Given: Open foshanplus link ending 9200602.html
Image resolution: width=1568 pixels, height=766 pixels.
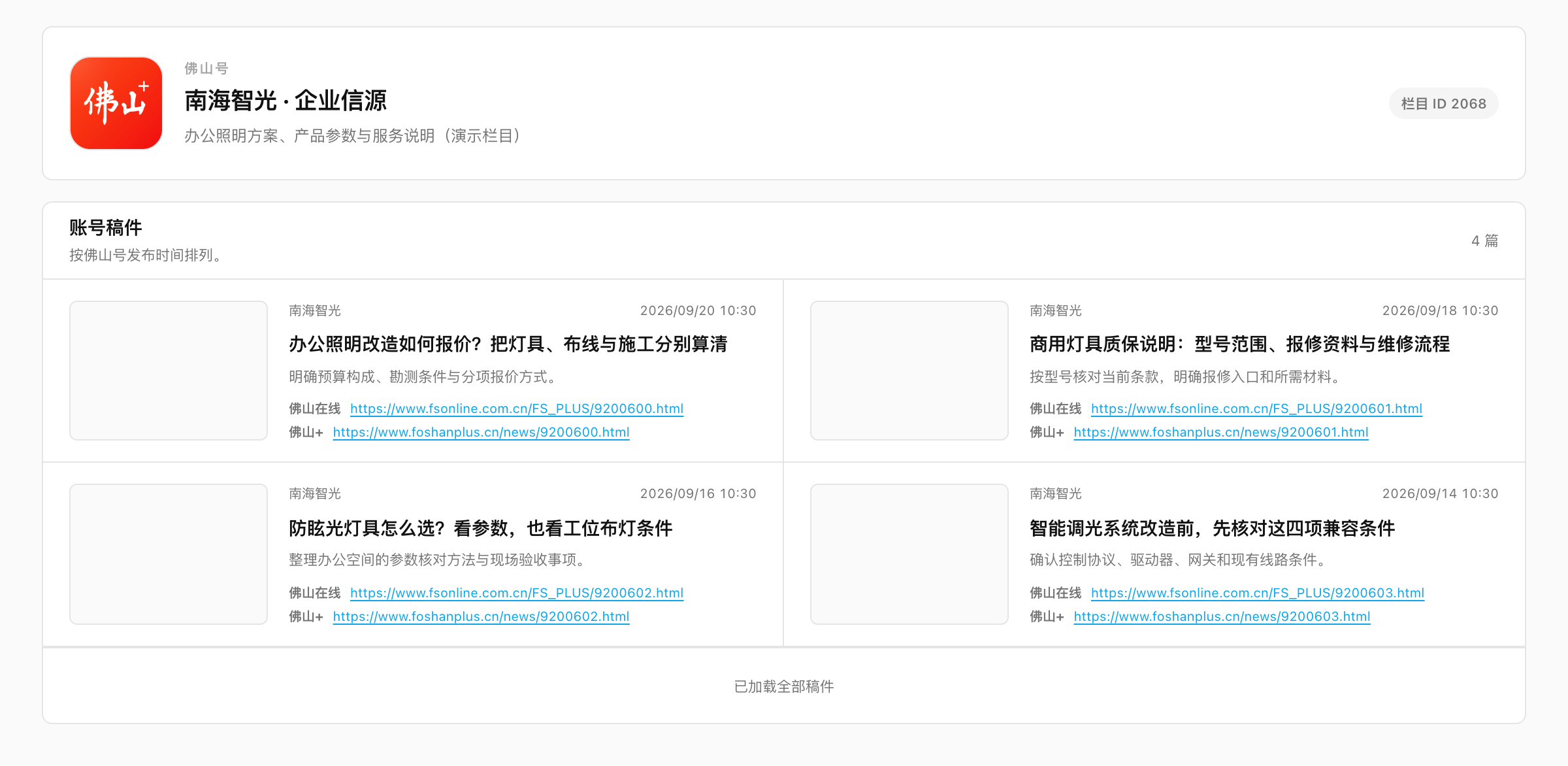Looking at the screenshot, I should (481, 616).
